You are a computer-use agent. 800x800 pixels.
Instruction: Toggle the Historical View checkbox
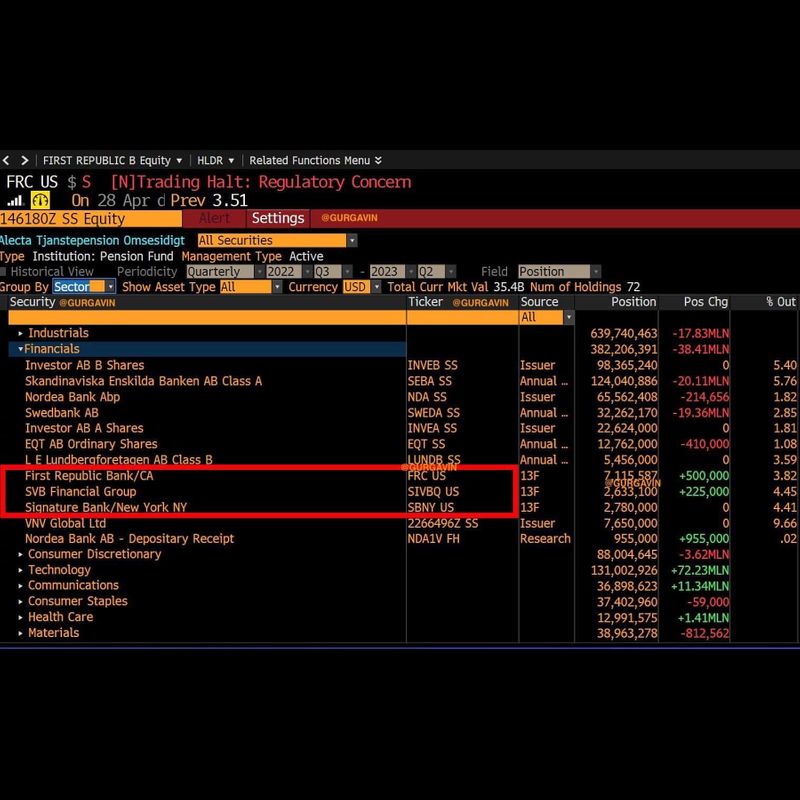(x=4, y=272)
